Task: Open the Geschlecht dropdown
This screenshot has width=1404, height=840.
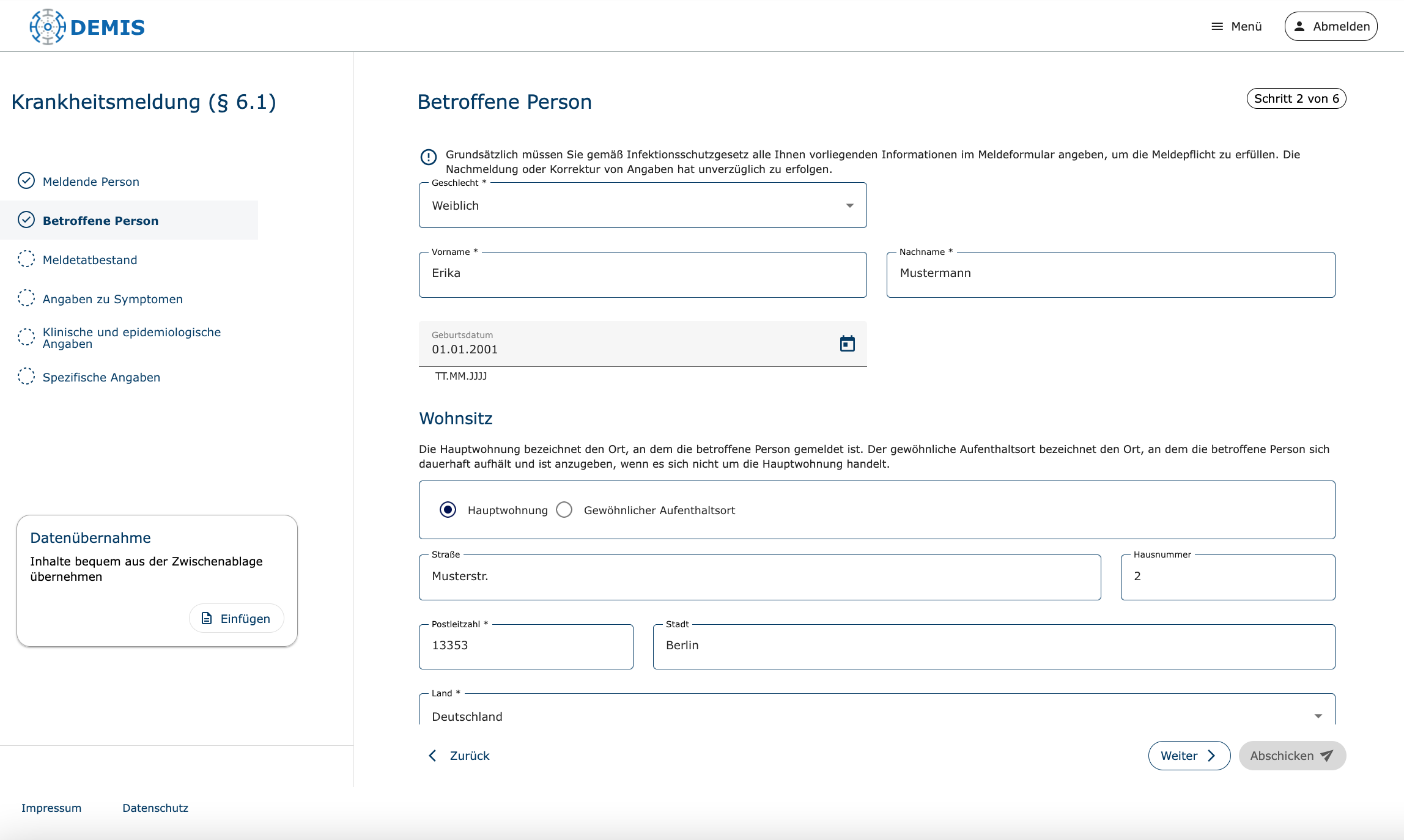Action: 642,205
